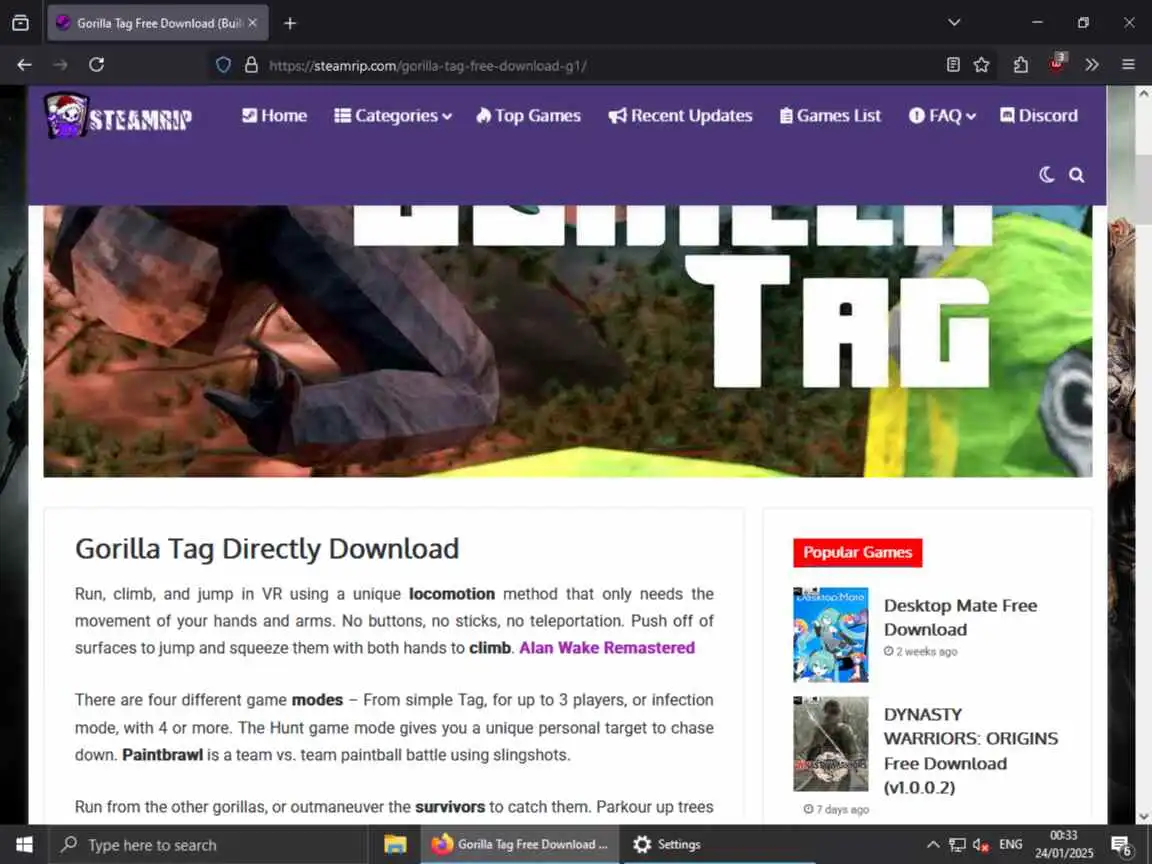Open the extensions puzzle icon
This screenshot has height=864, width=1152.
pyautogui.click(x=1020, y=65)
